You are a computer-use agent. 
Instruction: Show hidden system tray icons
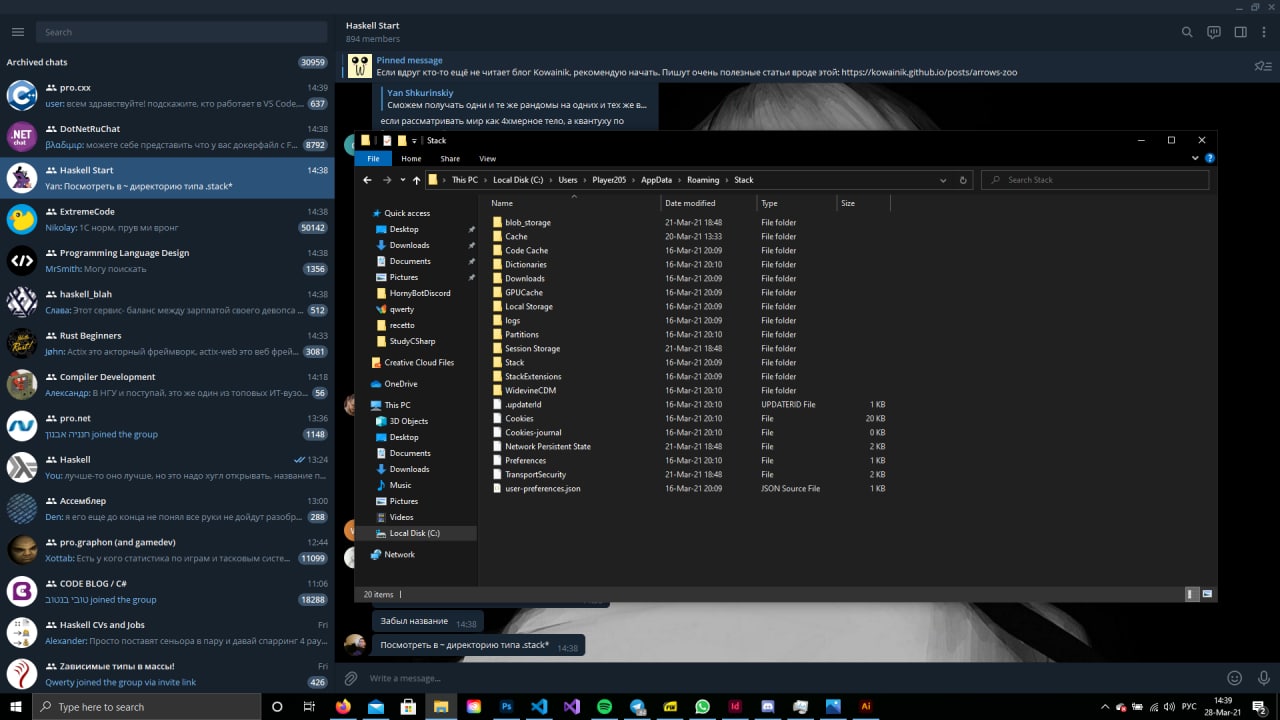click(x=1104, y=706)
